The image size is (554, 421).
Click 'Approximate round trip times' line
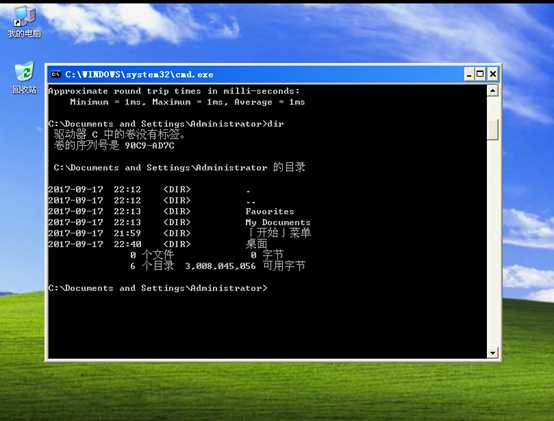(174, 91)
